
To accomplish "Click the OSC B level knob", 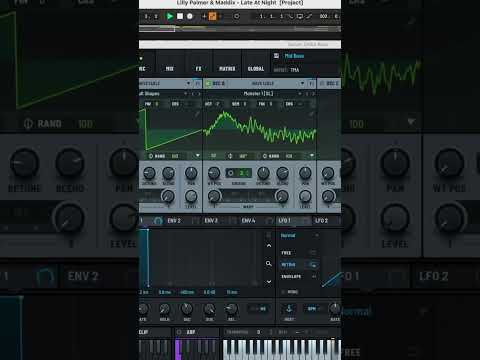I will click(305, 196).
